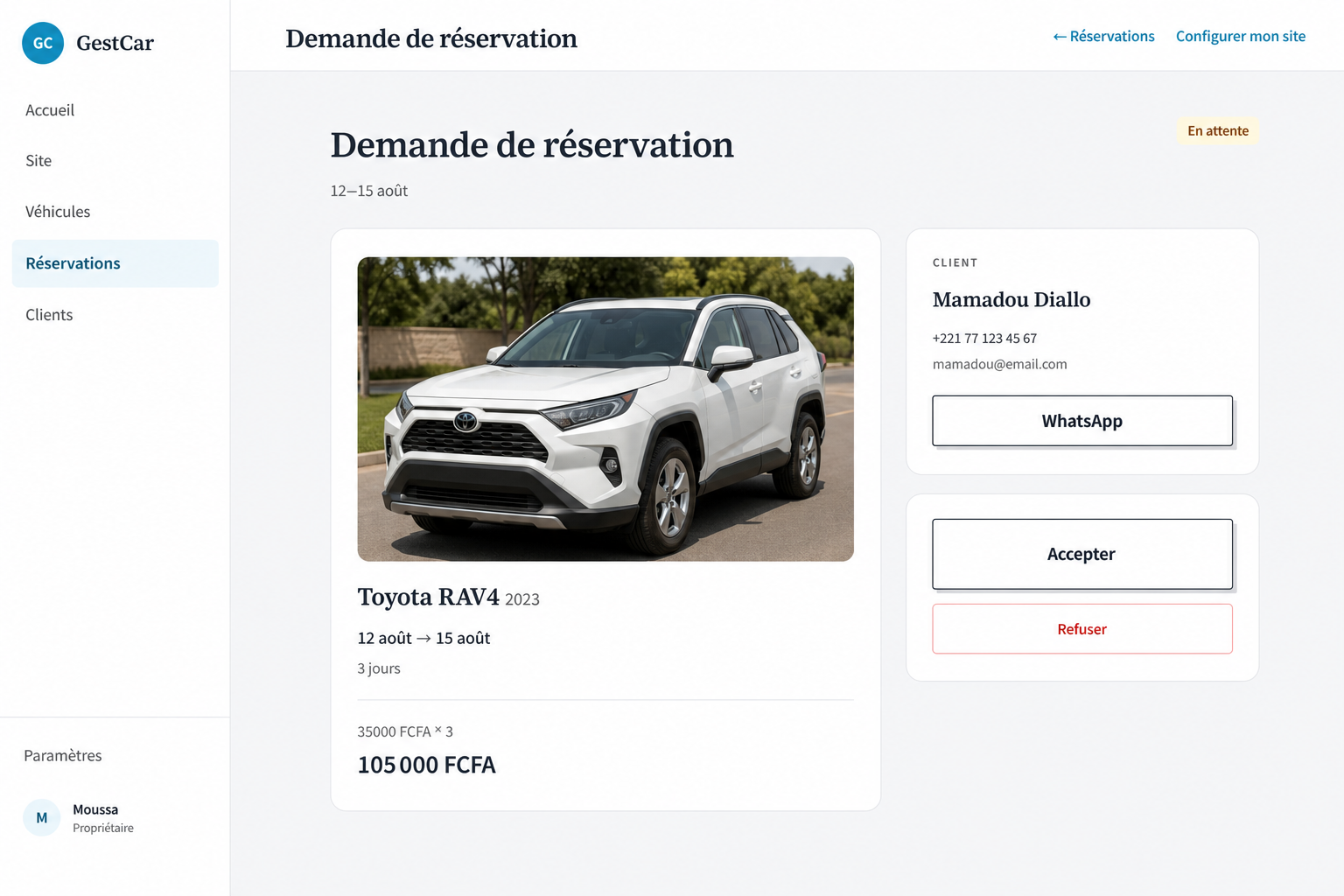The height and width of the screenshot is (896, 1344).
Task: Click the Toyota RAV4 vehicle title
Action: [429, 597]
